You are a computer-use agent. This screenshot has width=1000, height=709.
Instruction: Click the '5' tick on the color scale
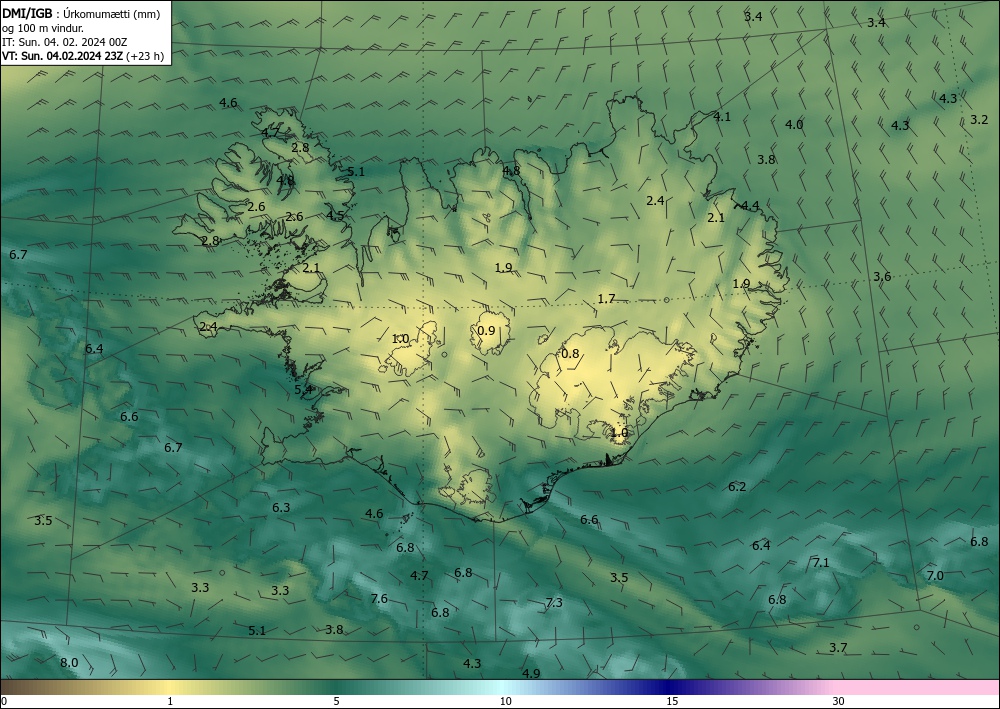coord(336,701)
